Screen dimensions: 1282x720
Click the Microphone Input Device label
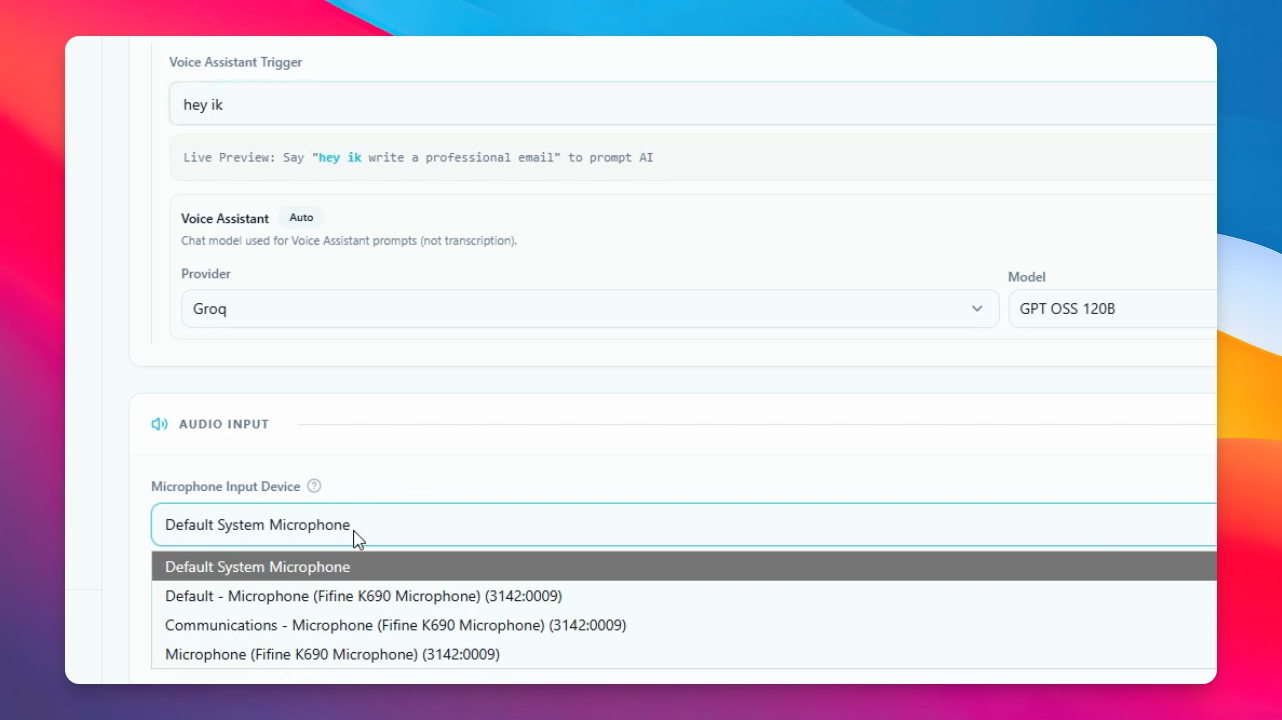pyautogui.click(x=226, y=486)
